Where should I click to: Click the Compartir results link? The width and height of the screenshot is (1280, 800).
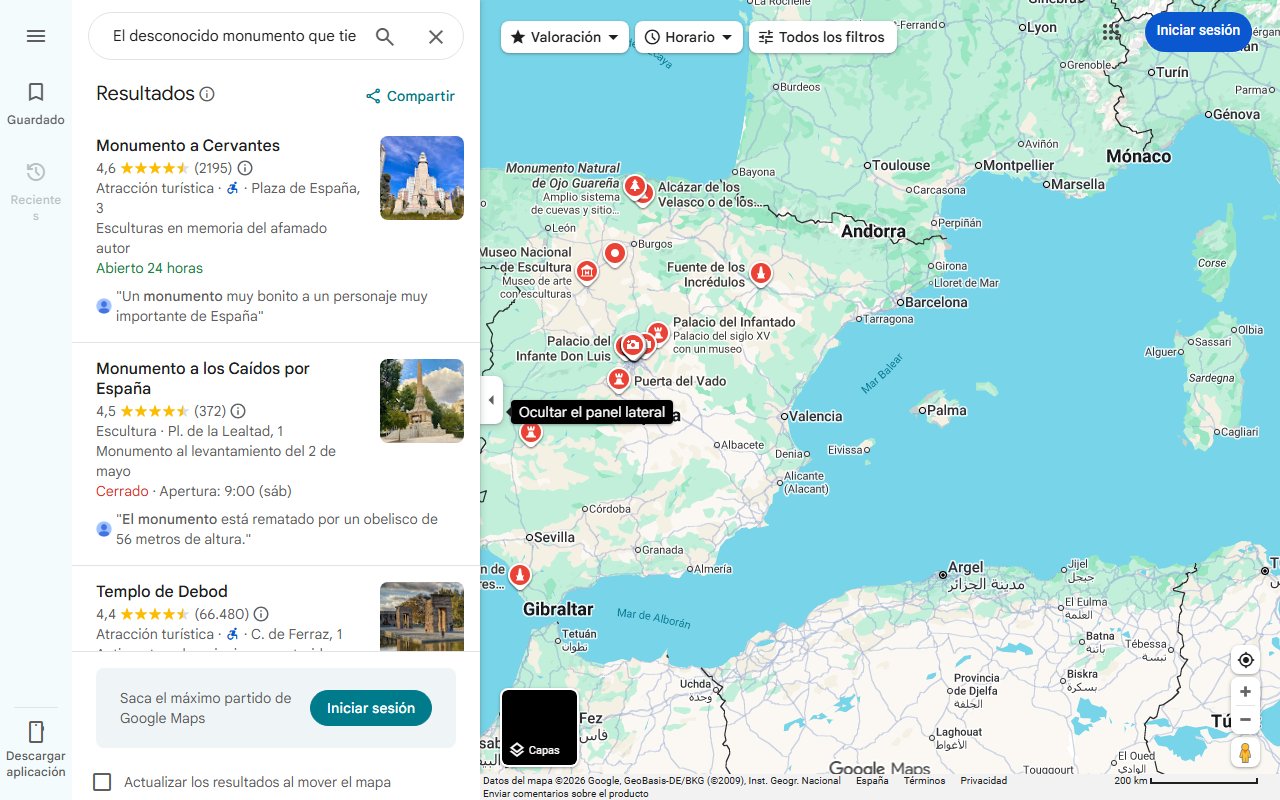[x=409, y=95]
